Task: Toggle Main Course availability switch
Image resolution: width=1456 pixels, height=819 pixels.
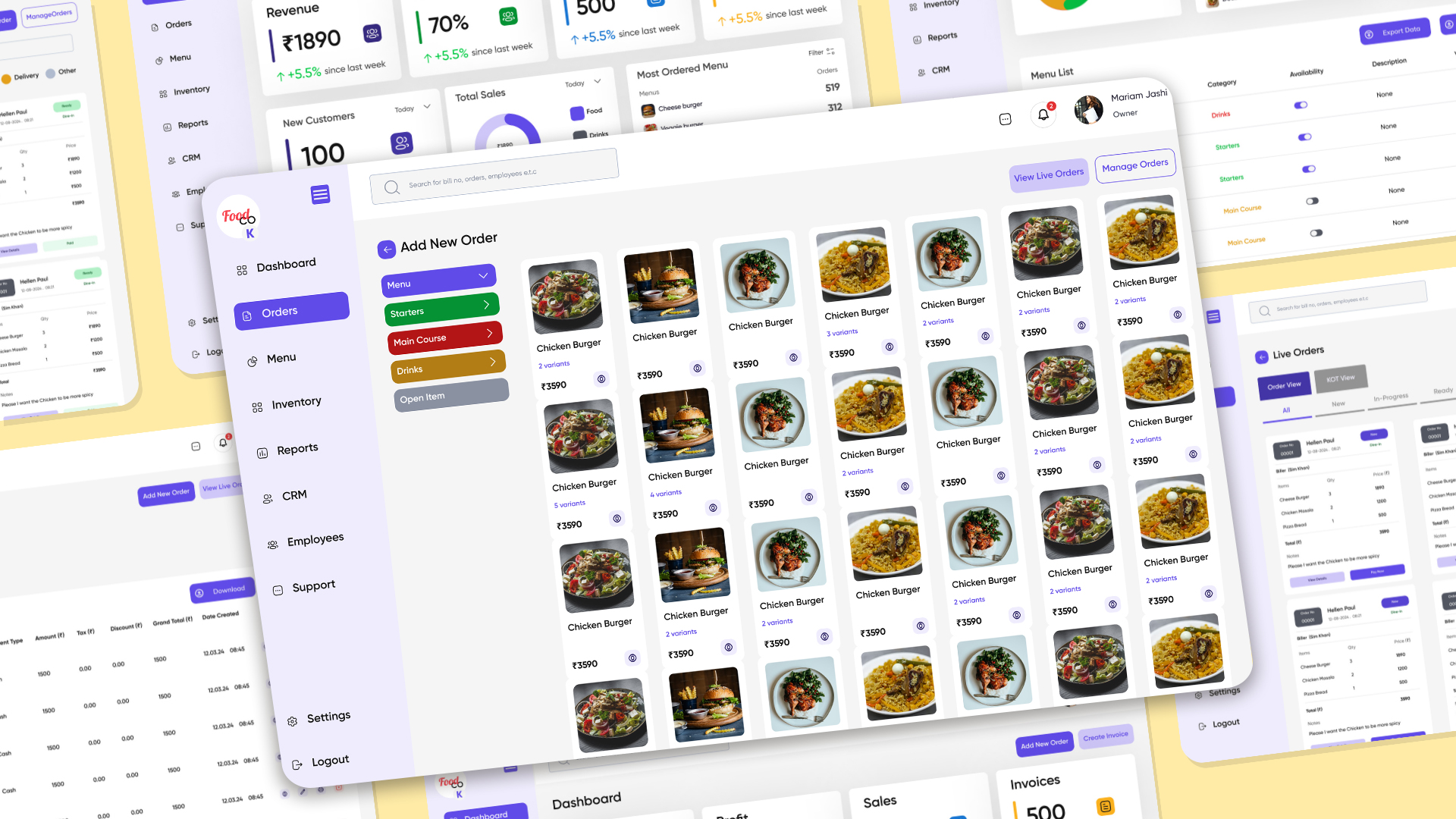Action: coord(1311,202)
